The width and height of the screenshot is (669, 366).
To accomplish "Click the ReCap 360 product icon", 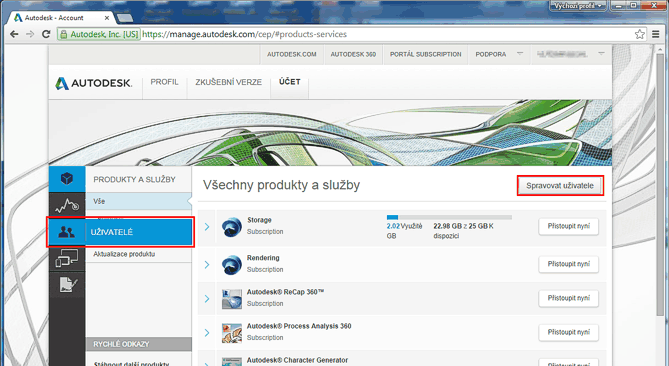I will click(232, 299).
